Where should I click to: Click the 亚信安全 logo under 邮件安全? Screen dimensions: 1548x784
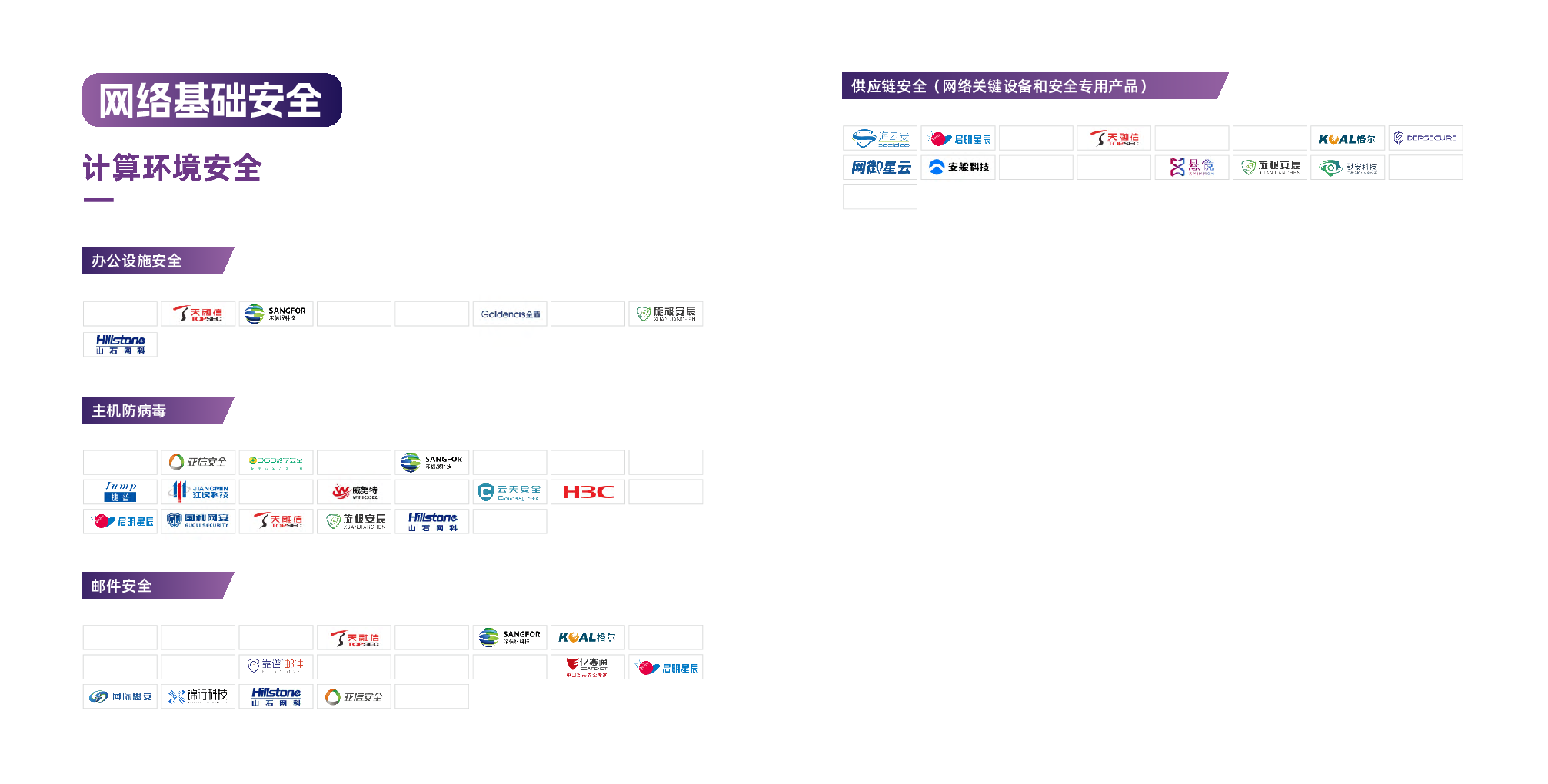coord(354,696)
